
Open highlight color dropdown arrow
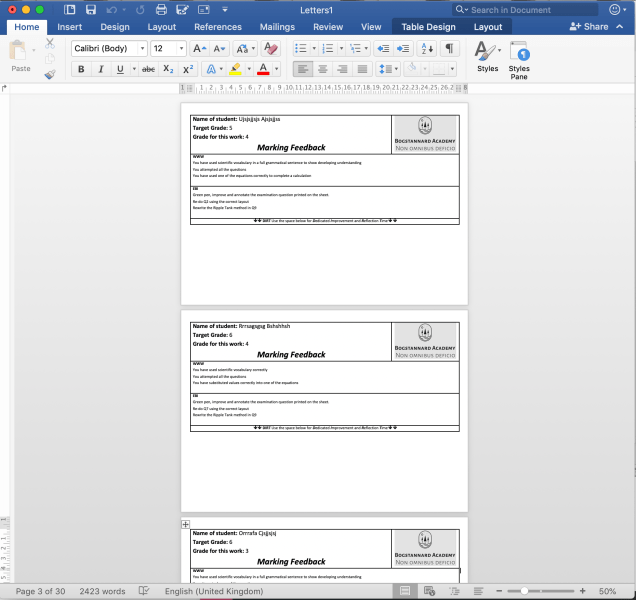tap(249, 69)
